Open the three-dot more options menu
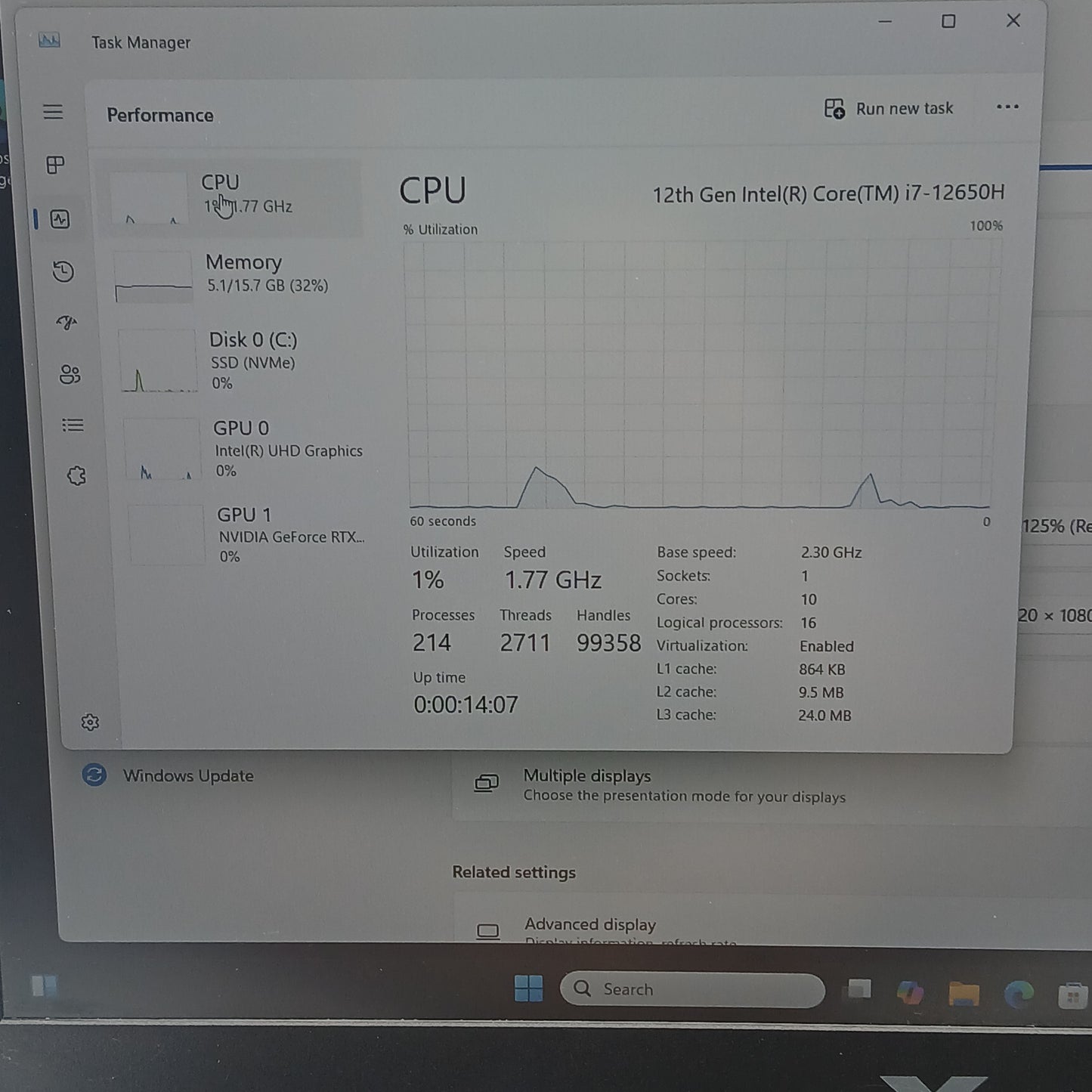This screenshot has width=1092, height=1092. (1007, 107)
